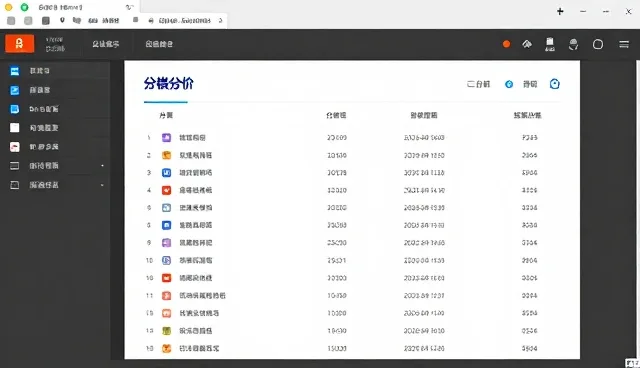Select the second navigation tab in the dark header
The height and width of the screenshot is (368, 640).
[x=159, y=44]
